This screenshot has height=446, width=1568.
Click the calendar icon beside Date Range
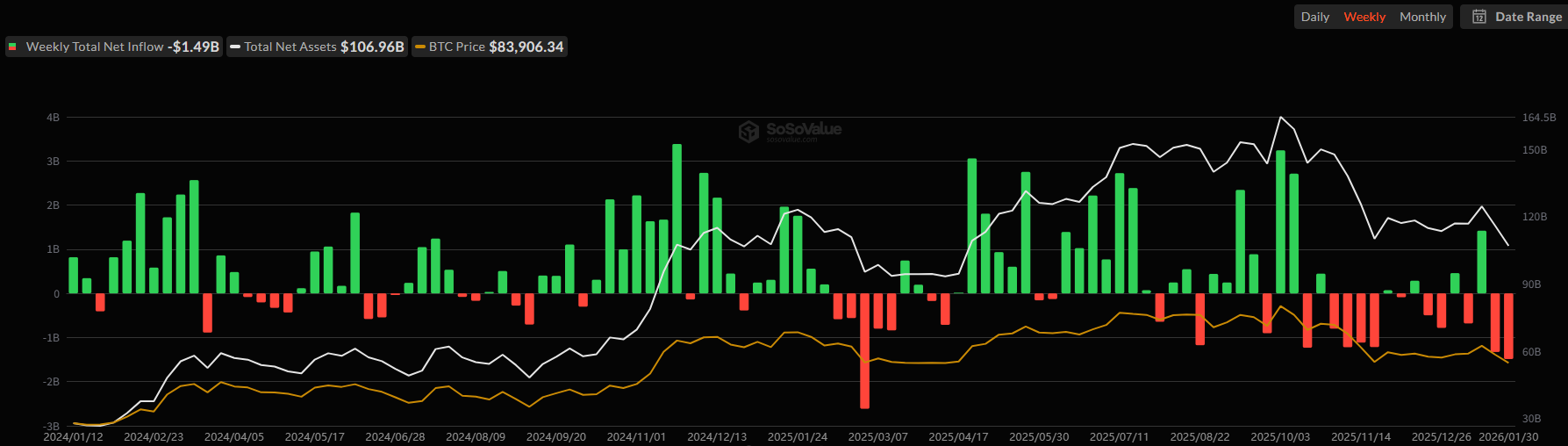[1479, 17]
